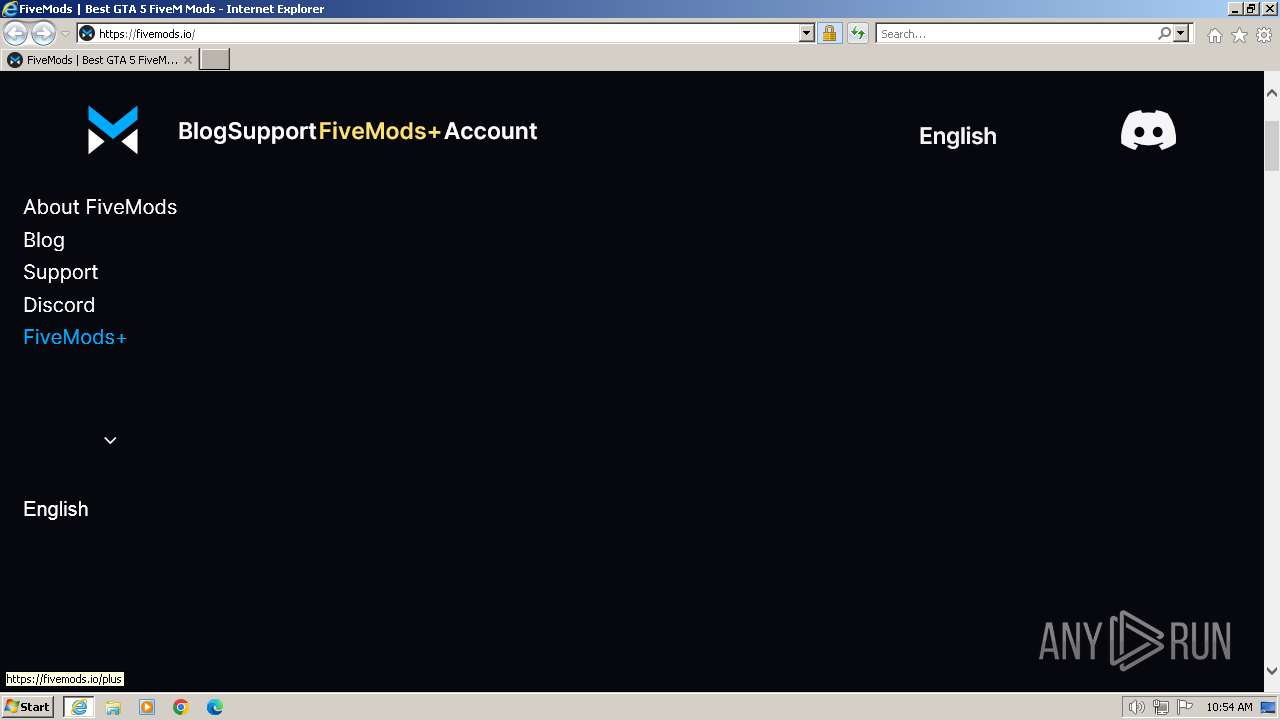Open browser Tools gear icon

[x=1264, y=35]
